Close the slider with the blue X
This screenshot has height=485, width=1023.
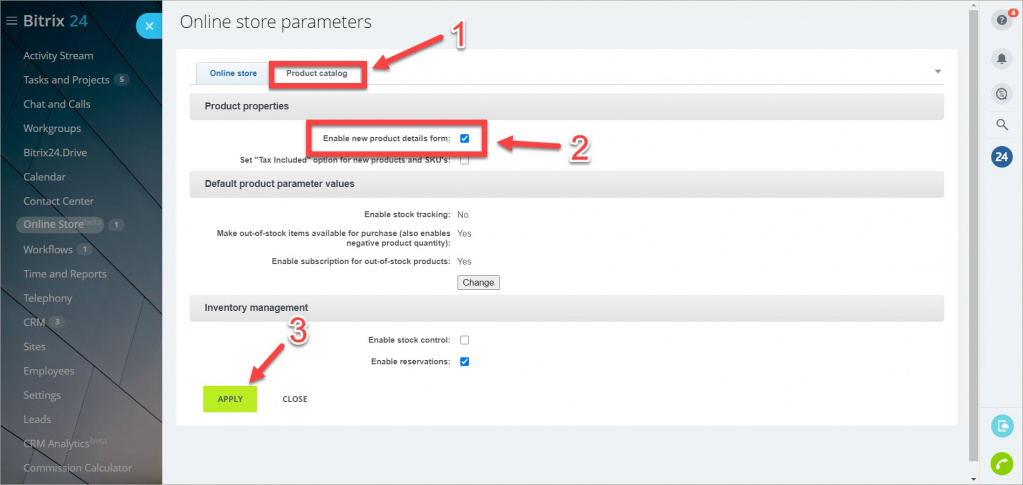(x=149, y=26)
